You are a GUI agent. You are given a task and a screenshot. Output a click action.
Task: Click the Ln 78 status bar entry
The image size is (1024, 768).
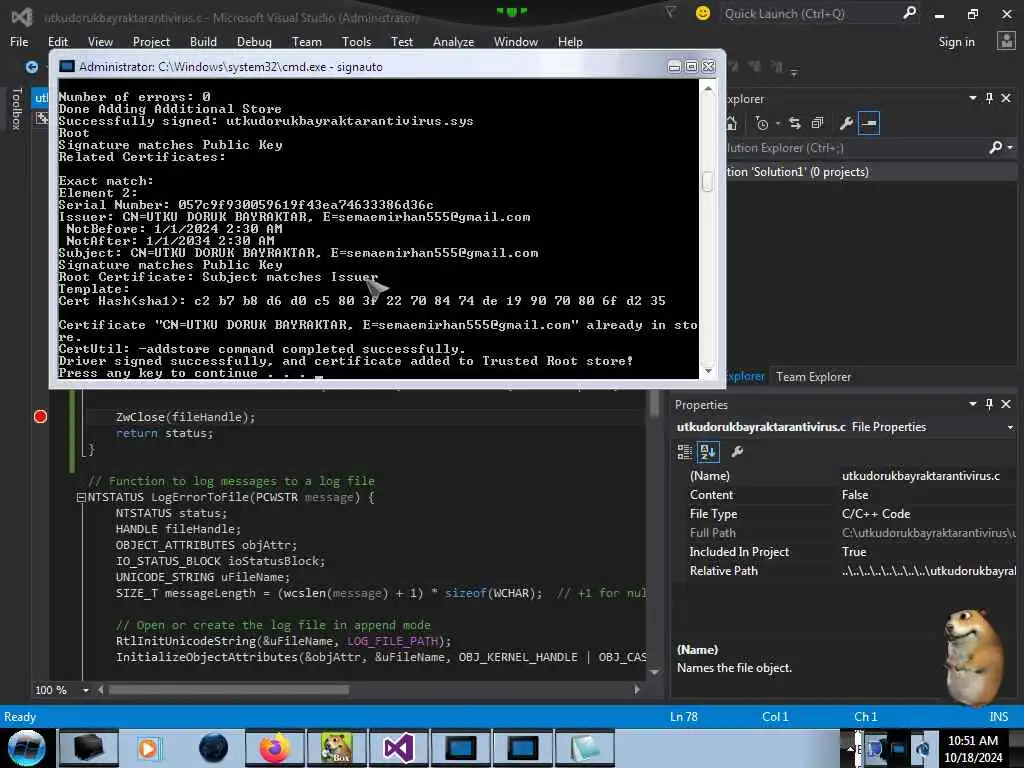click(x=684, y=716)
